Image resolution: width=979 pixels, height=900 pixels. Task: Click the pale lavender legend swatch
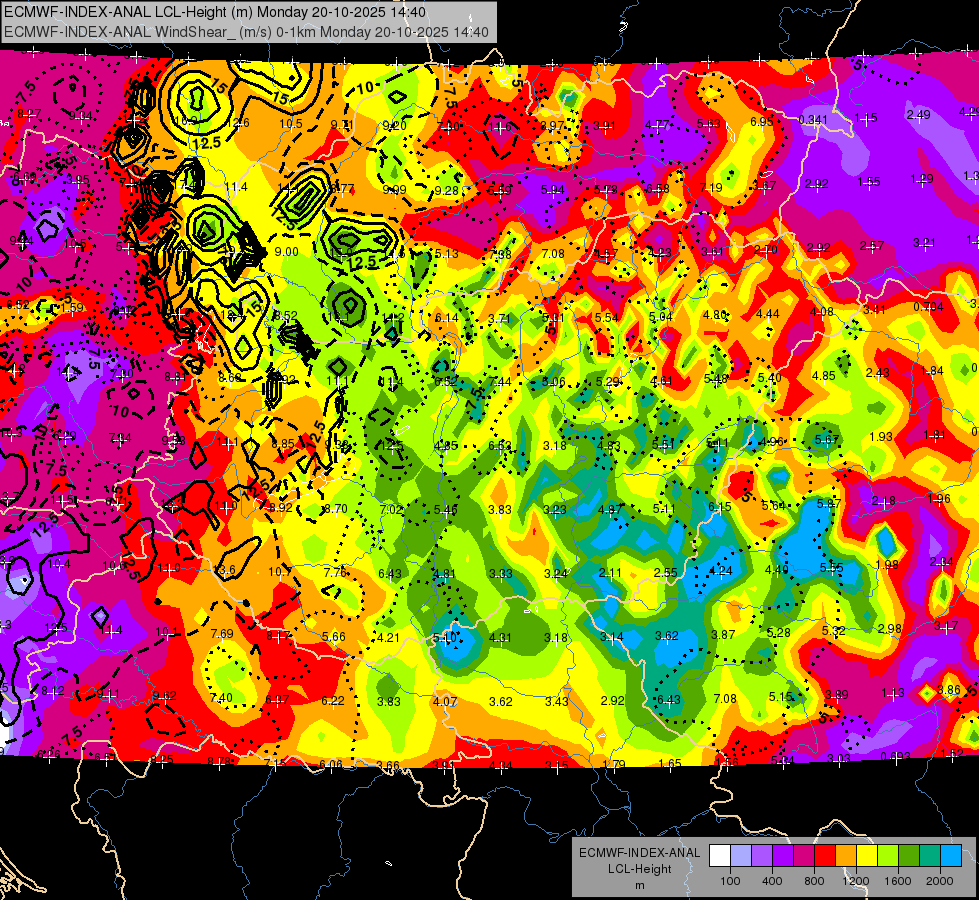[x=740, y=856]
